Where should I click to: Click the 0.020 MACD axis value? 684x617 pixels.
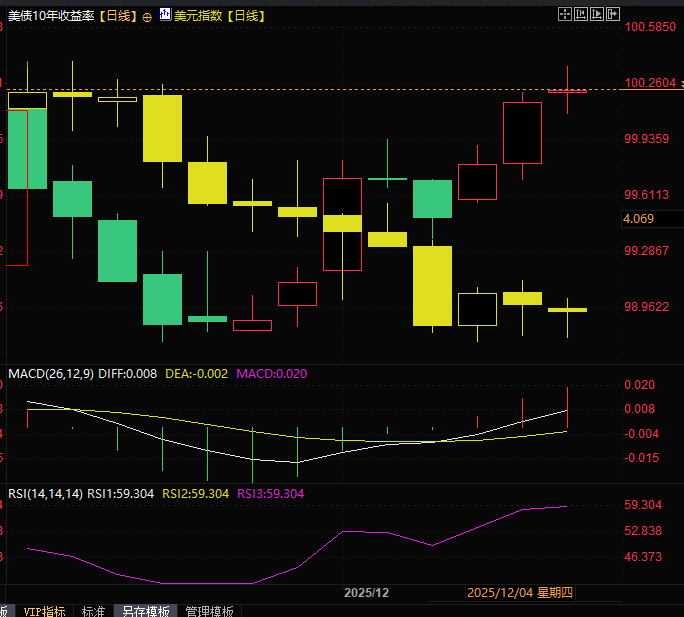click(x=640, y=385)
